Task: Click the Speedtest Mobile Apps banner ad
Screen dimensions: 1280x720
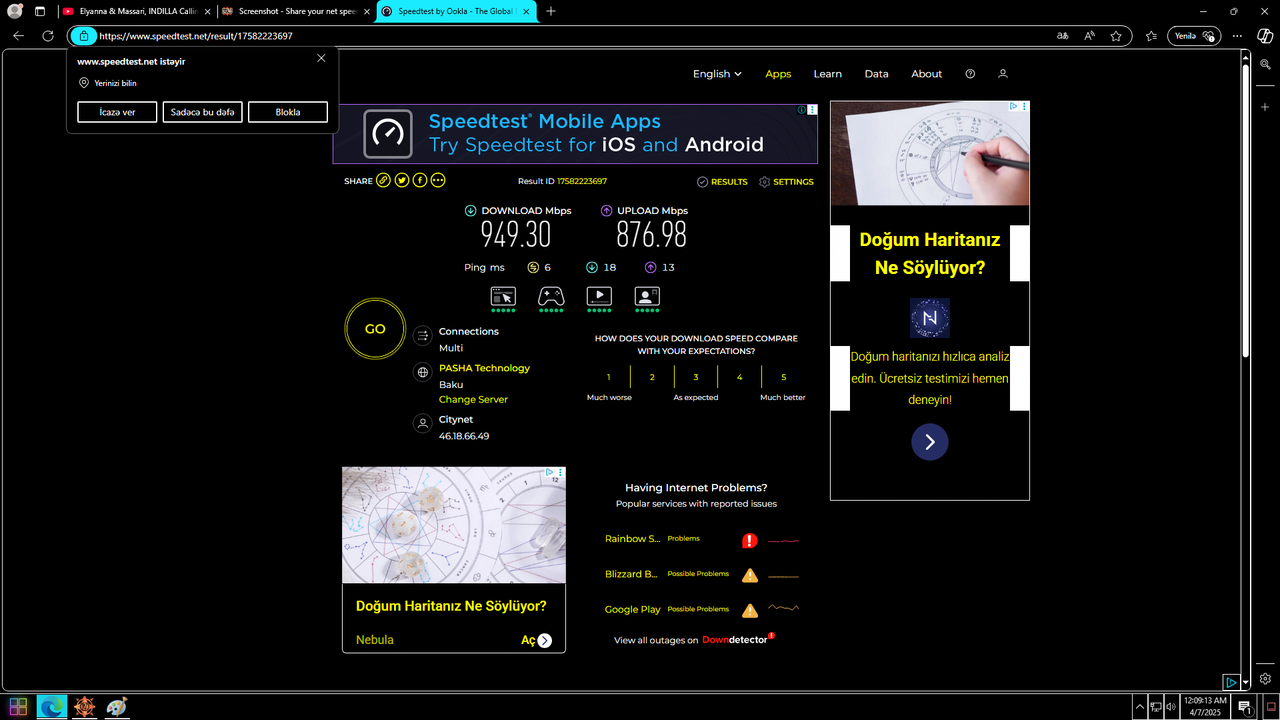Action: (575, 134)
